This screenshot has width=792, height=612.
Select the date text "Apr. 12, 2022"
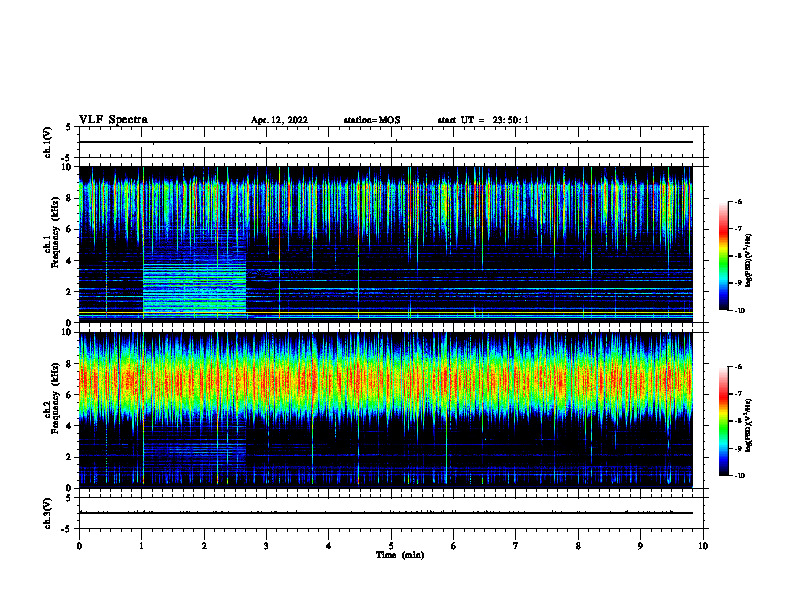[x=279, y=120]
